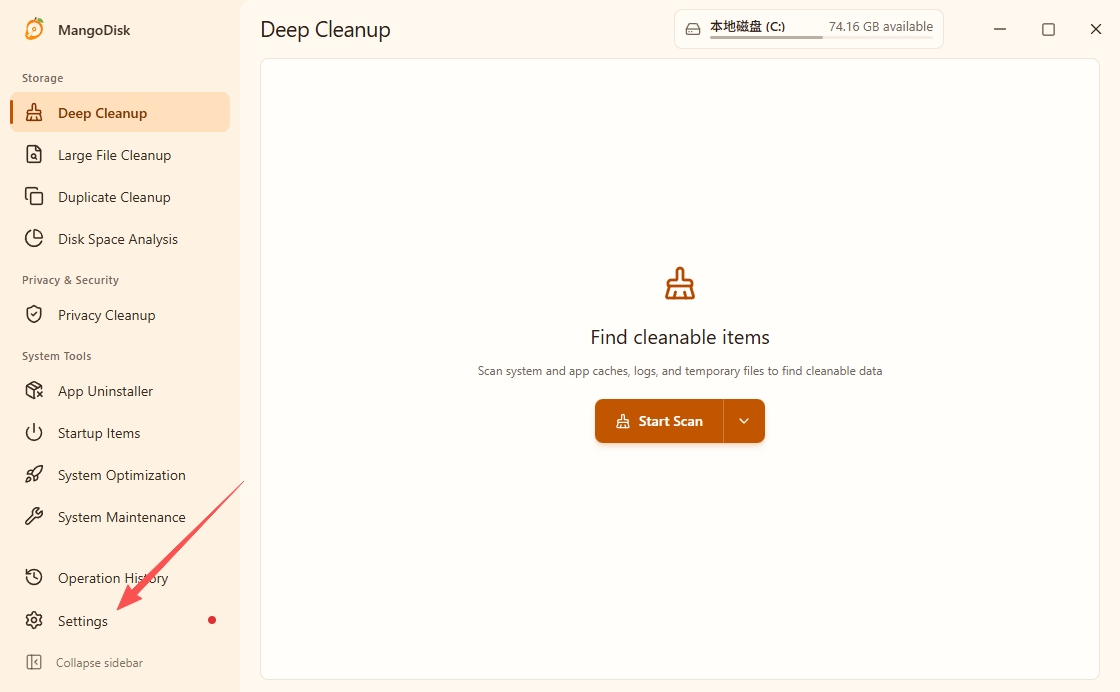Click the Settings gear icon
Image resolution: width=1120 pixels, height=692 pixels.
[34, 620]
